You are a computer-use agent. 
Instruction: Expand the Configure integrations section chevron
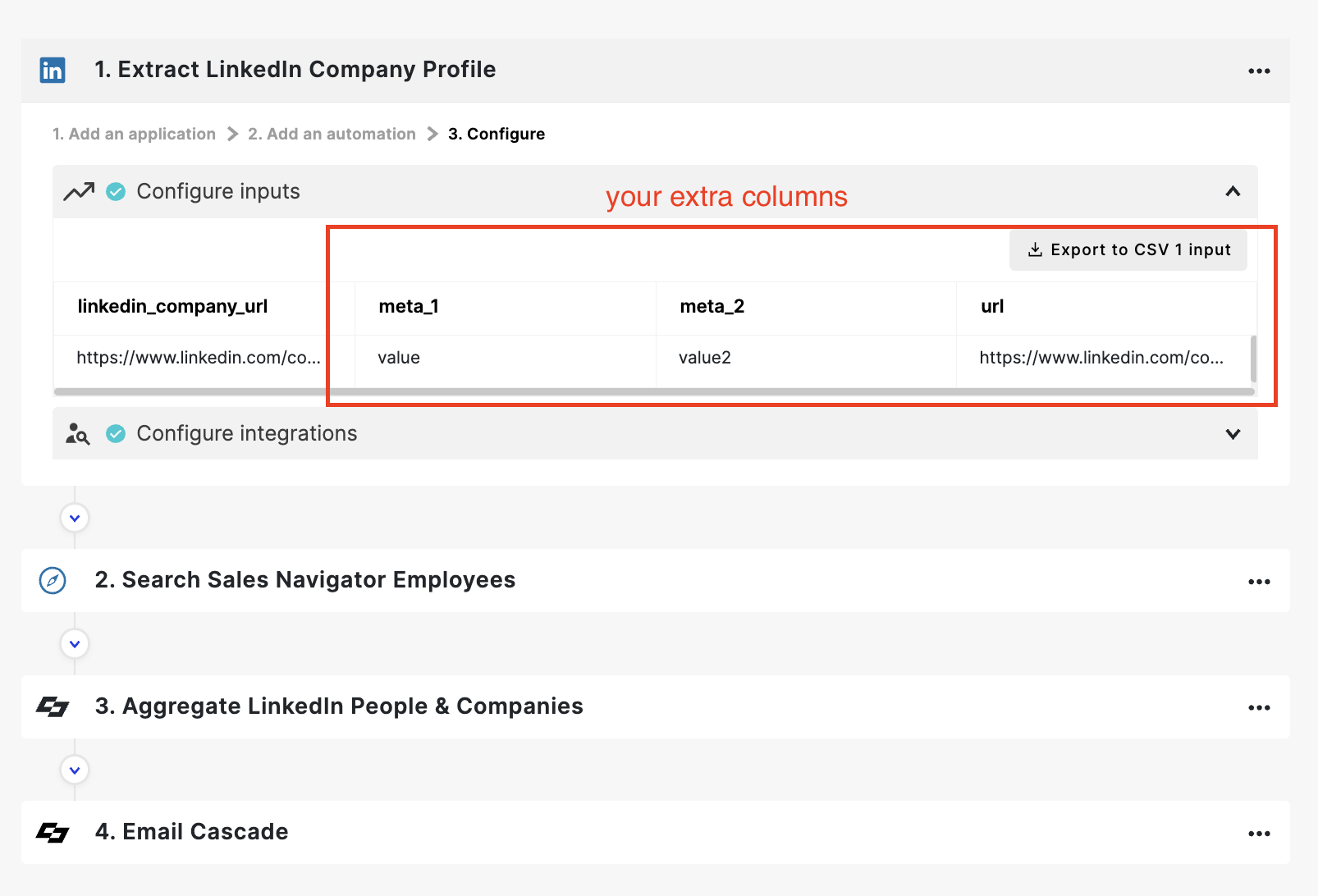tap(1233, 434)
